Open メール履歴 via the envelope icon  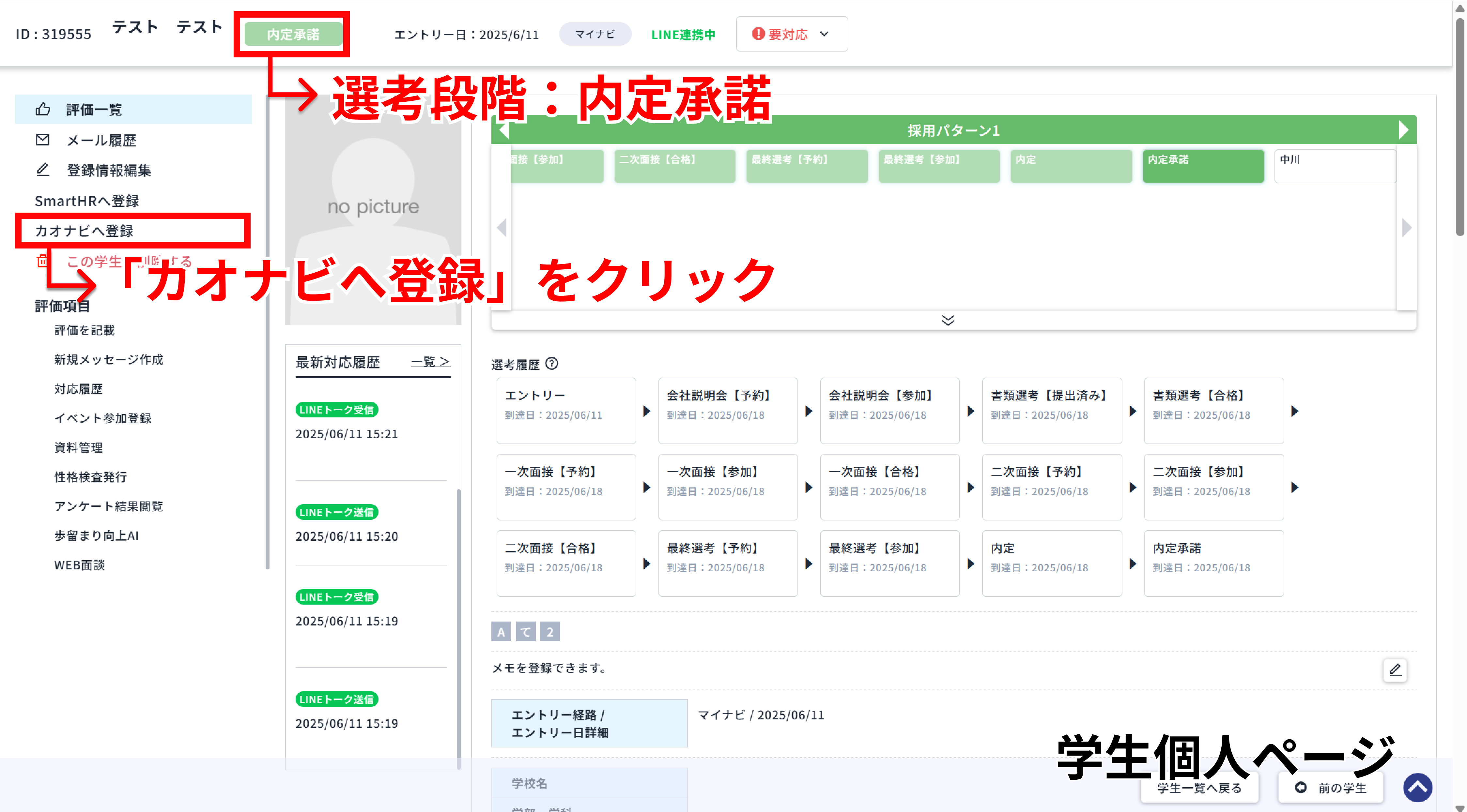pos(43,140)
